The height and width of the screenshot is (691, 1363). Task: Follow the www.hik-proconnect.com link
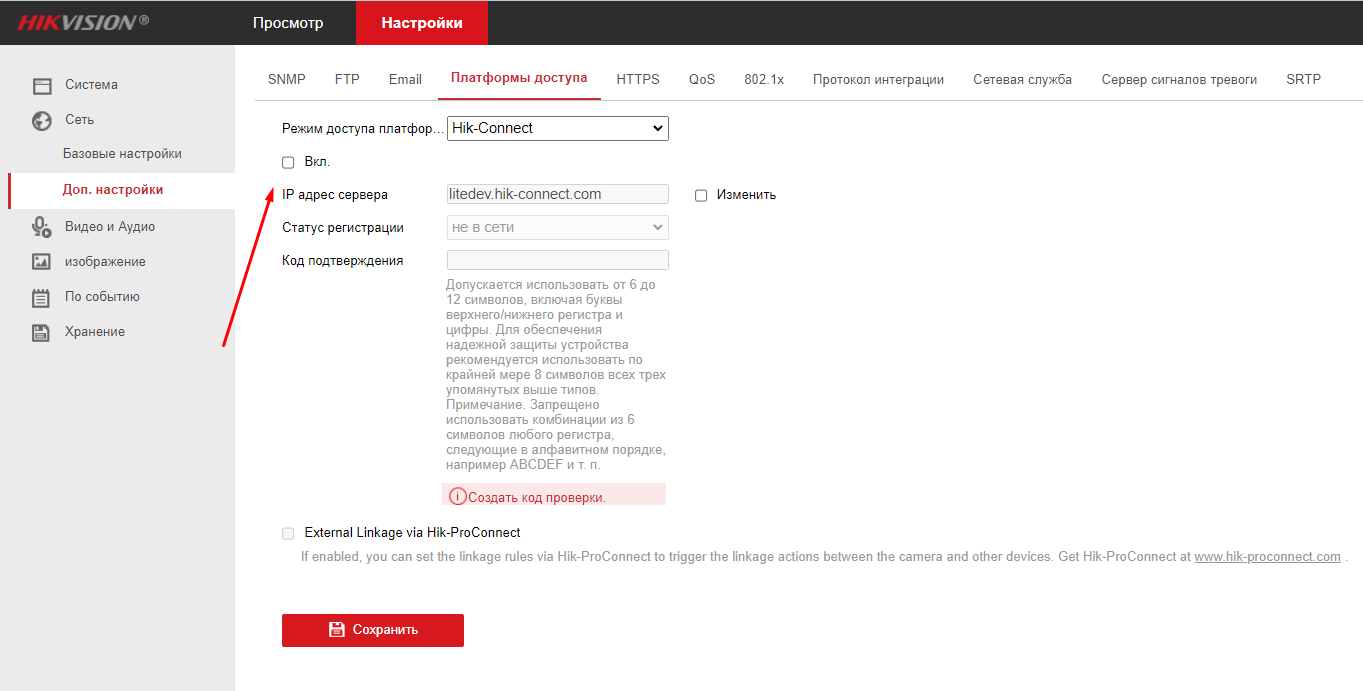(1267, 557)
